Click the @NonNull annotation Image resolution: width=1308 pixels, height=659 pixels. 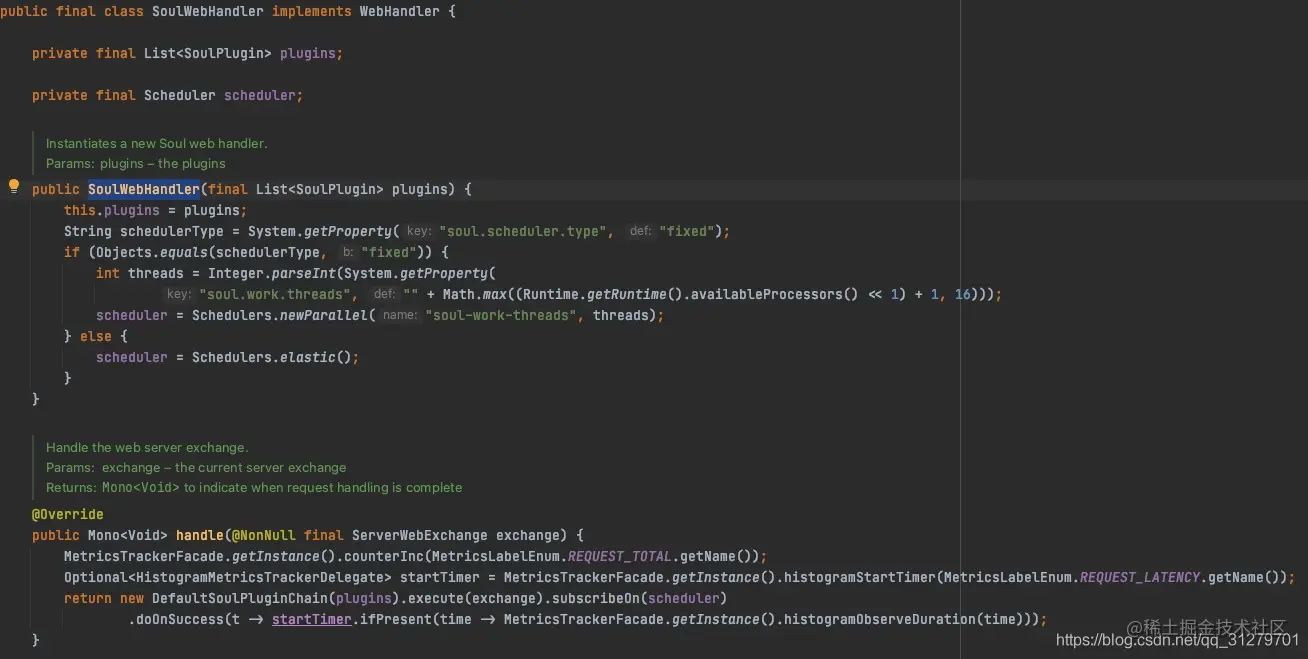tap(264, 535)
